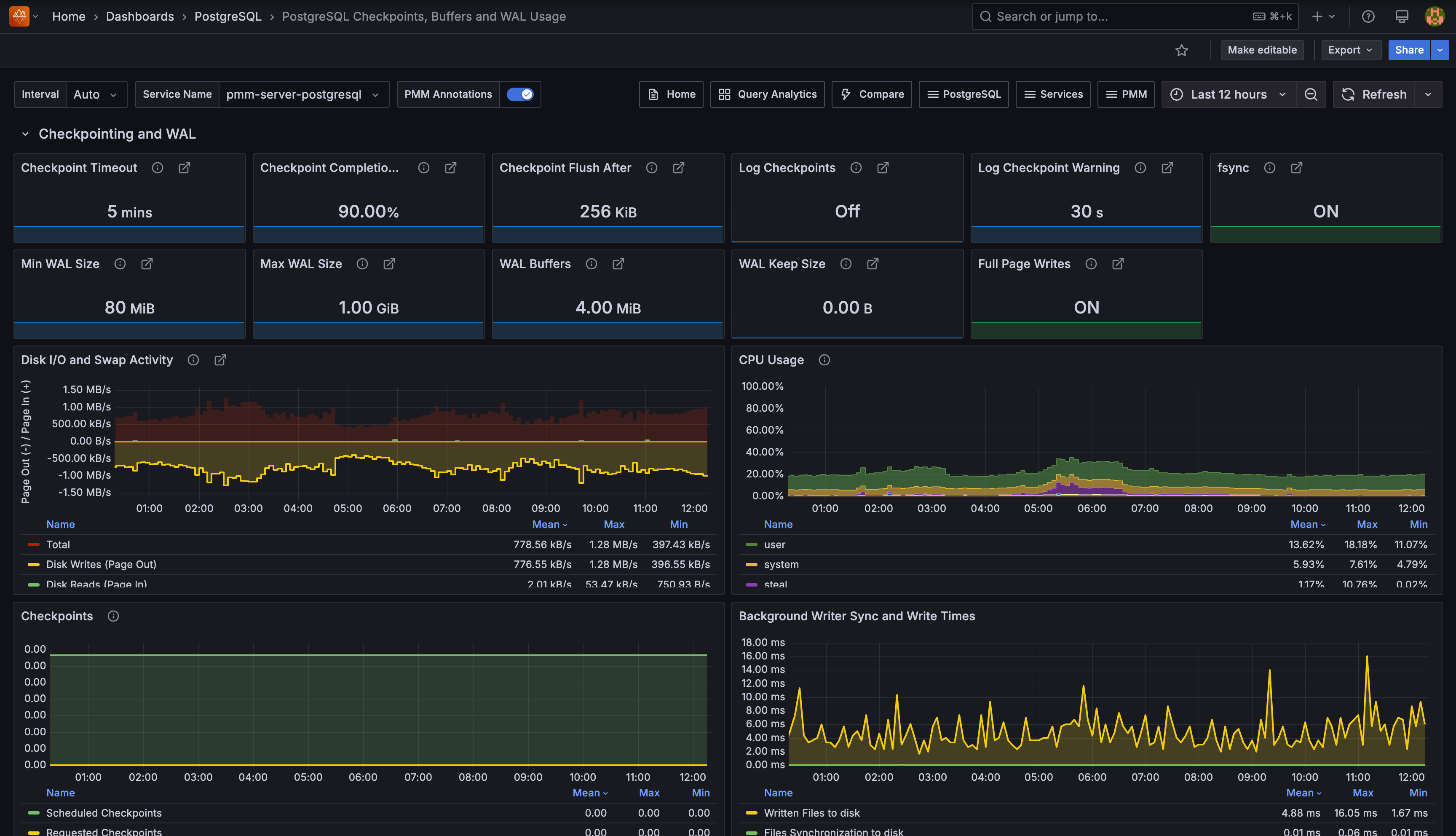This screenshot has height=836, width=1456.
Task: Collapse the Checkpointing and WAL section
Action: (x=25, y=134)
